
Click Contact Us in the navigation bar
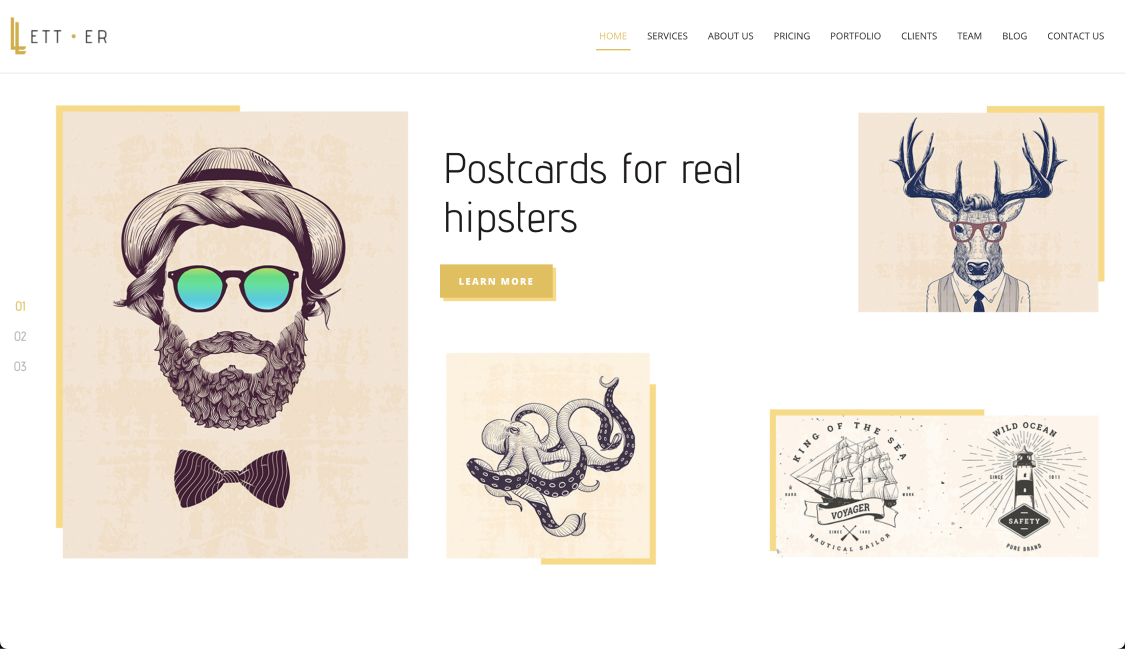(x=1075, y=36)
